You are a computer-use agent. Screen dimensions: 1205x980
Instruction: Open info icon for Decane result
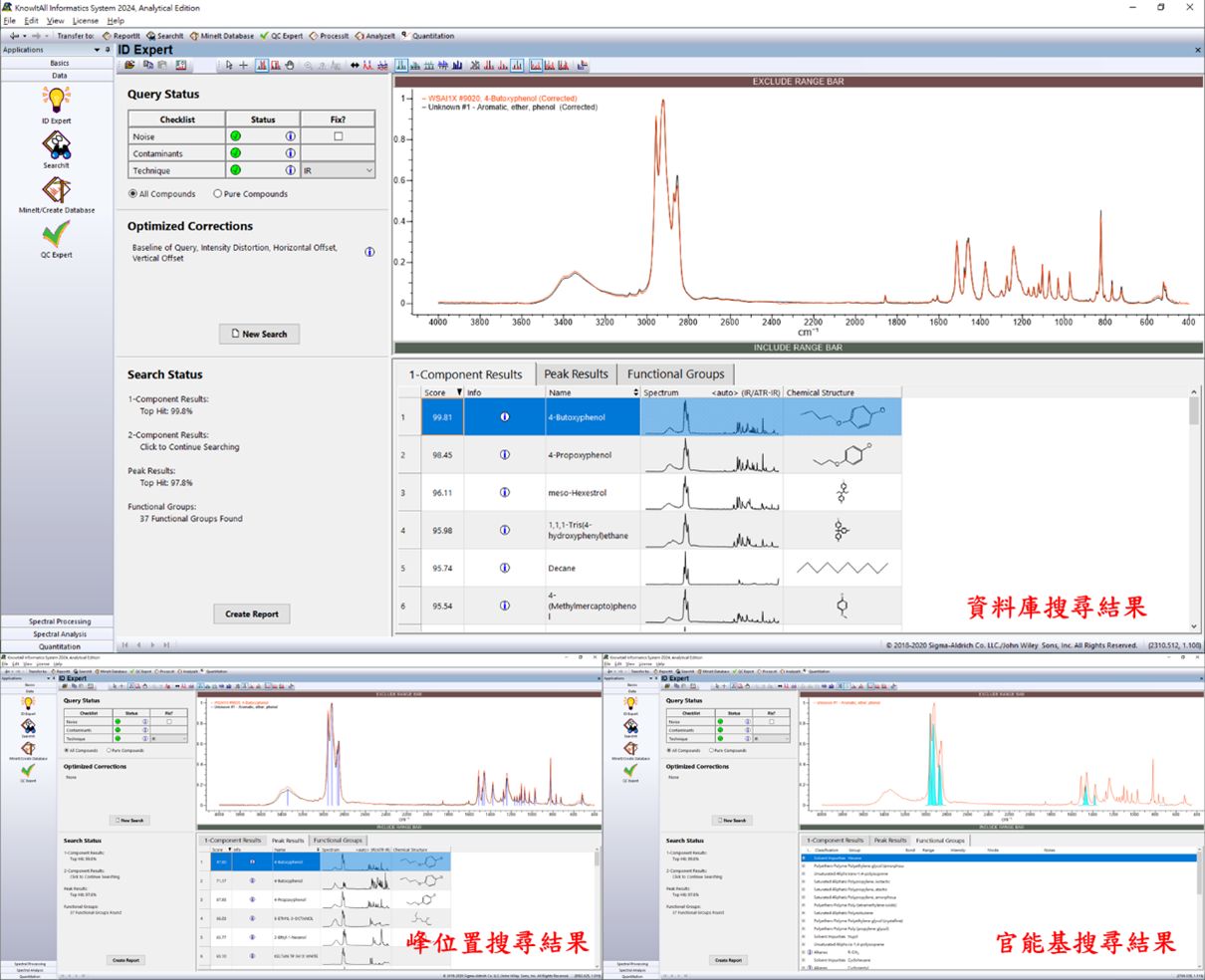504,568
